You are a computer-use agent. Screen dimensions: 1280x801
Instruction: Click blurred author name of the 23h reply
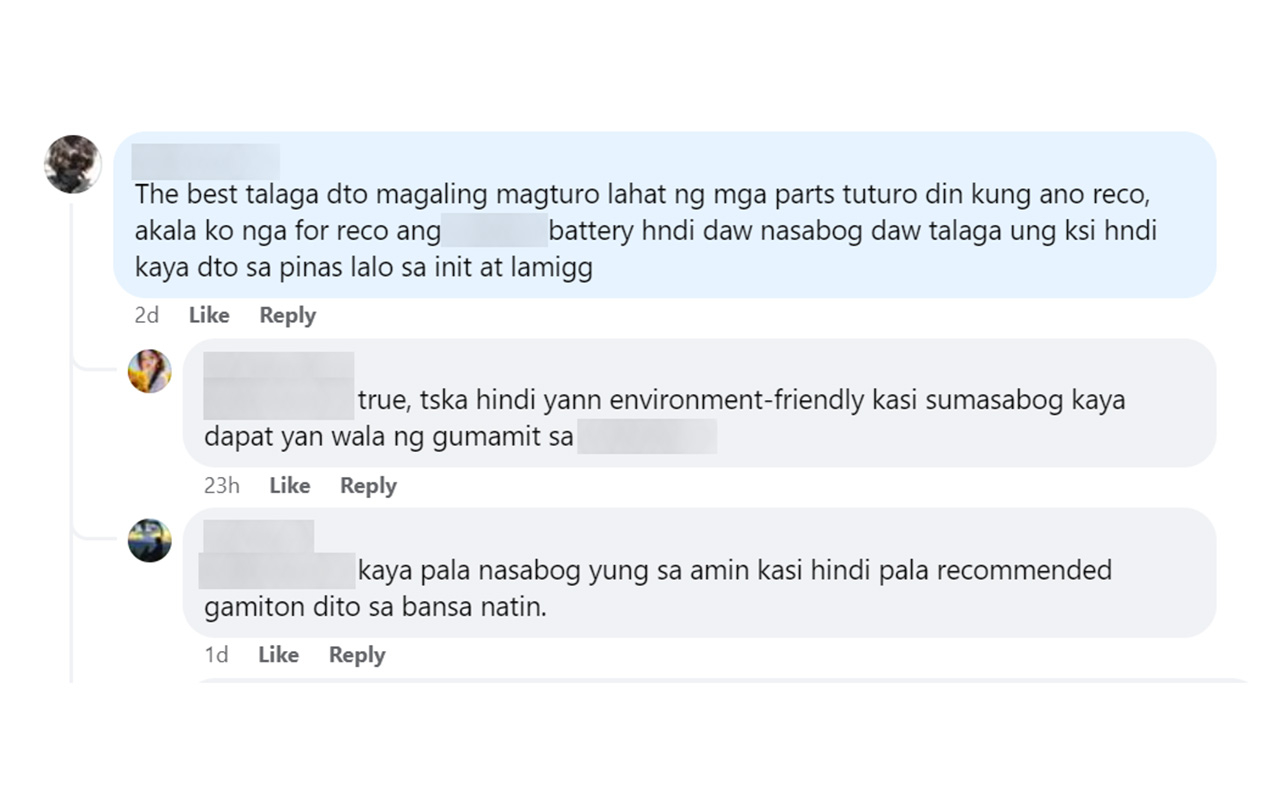pyautogui.click(x=279, y=370)
